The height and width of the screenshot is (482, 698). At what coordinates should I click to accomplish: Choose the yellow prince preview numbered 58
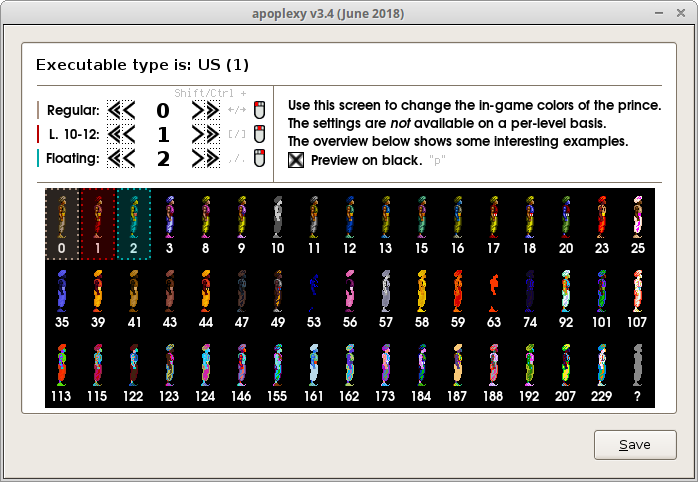[x=422, y=298]
